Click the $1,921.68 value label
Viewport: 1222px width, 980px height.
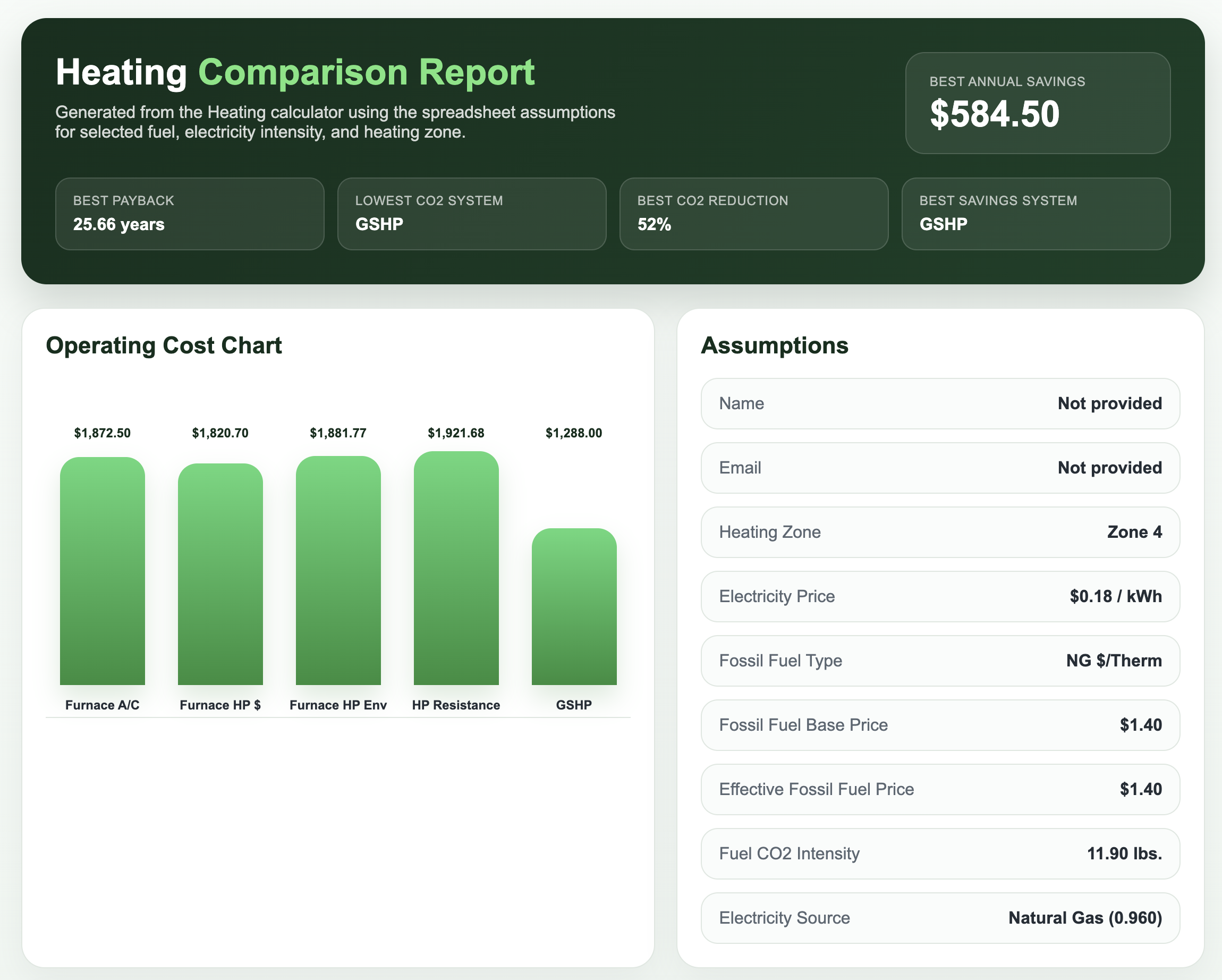coord(456,433)
